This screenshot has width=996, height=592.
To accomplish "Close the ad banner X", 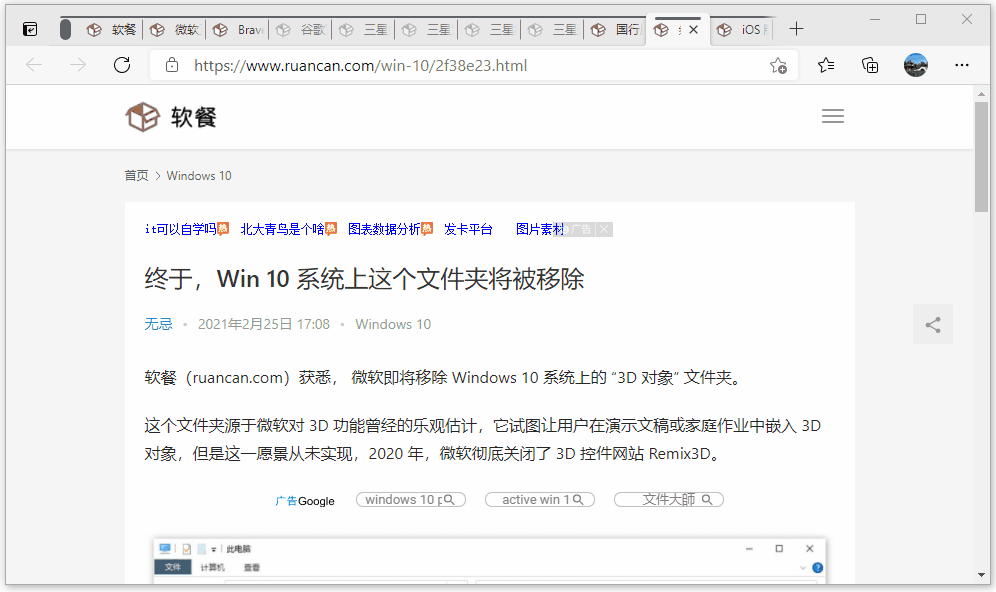I will coord(604,229).
